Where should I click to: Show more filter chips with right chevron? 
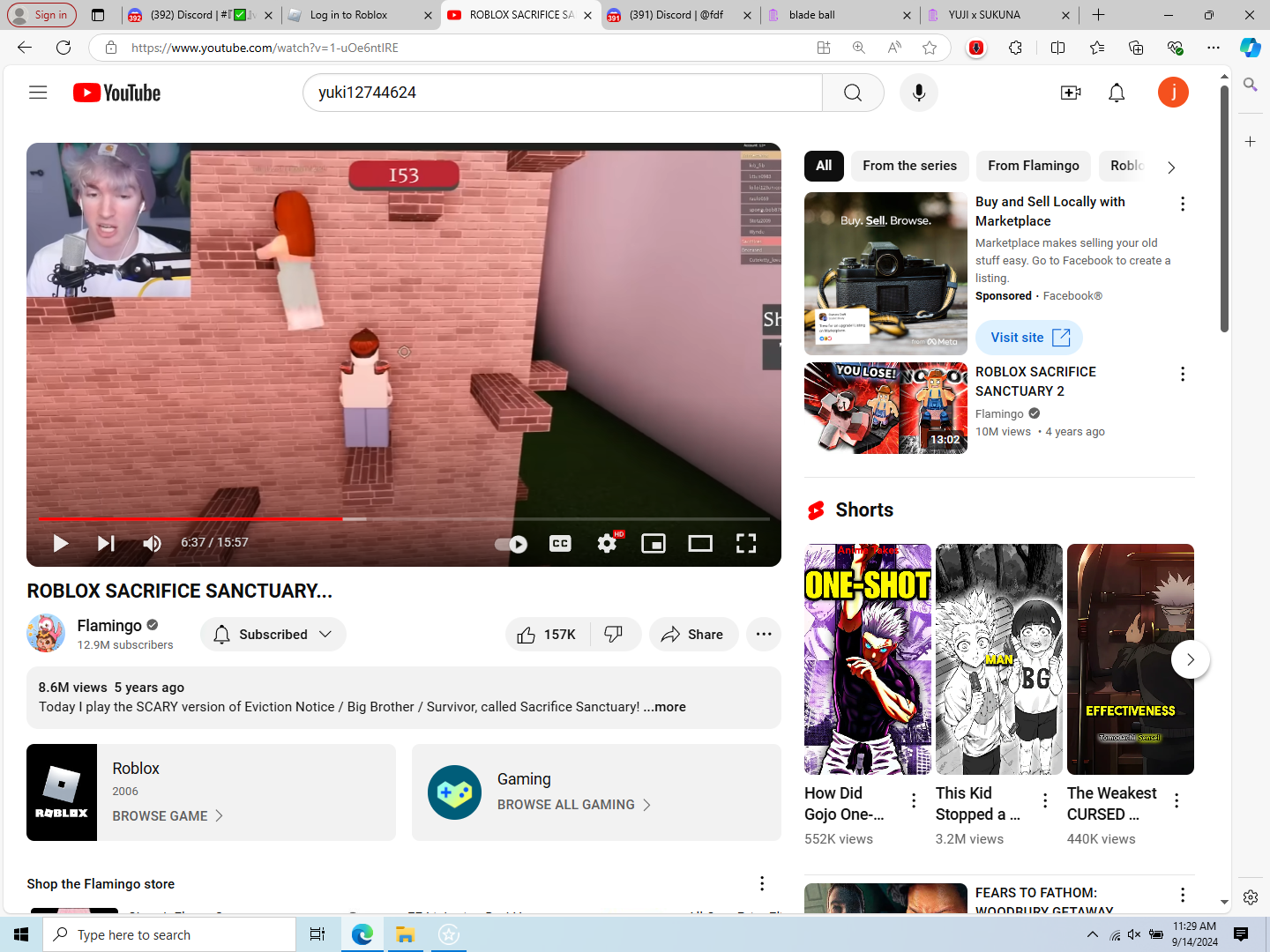click(x=1171, y=167)
